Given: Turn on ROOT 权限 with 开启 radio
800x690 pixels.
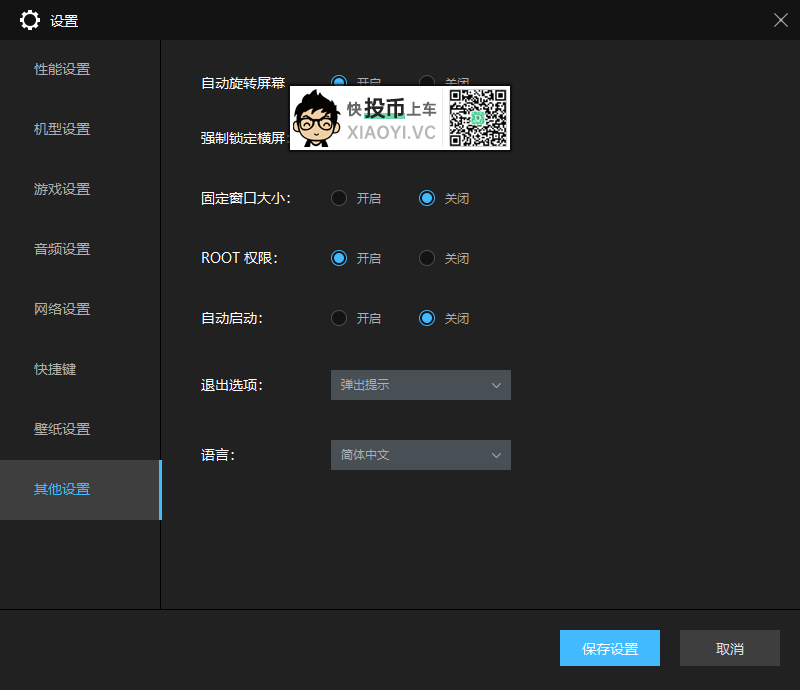Looking at the screenshot, I should 339,258.
